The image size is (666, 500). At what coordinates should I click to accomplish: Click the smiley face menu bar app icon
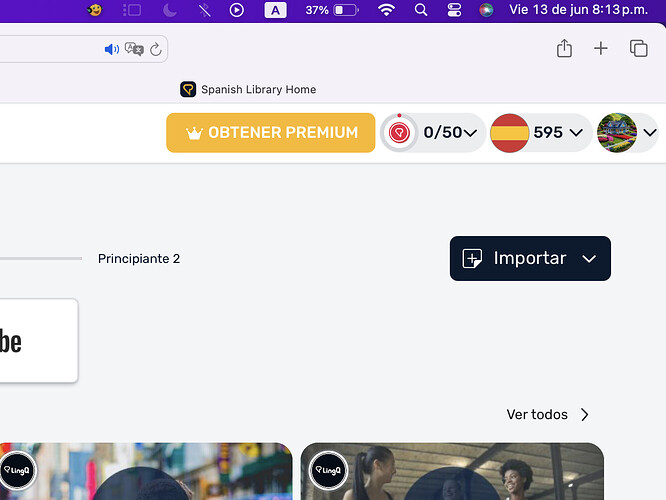pos(94,9)
